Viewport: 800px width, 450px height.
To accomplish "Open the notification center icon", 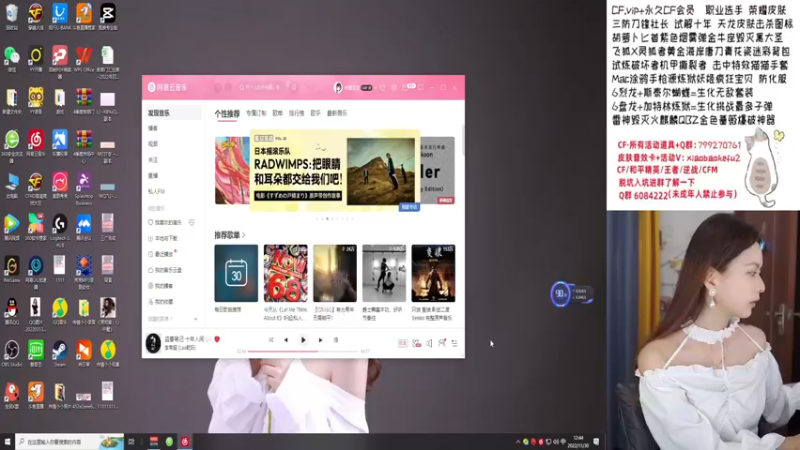I will (596, 442).
